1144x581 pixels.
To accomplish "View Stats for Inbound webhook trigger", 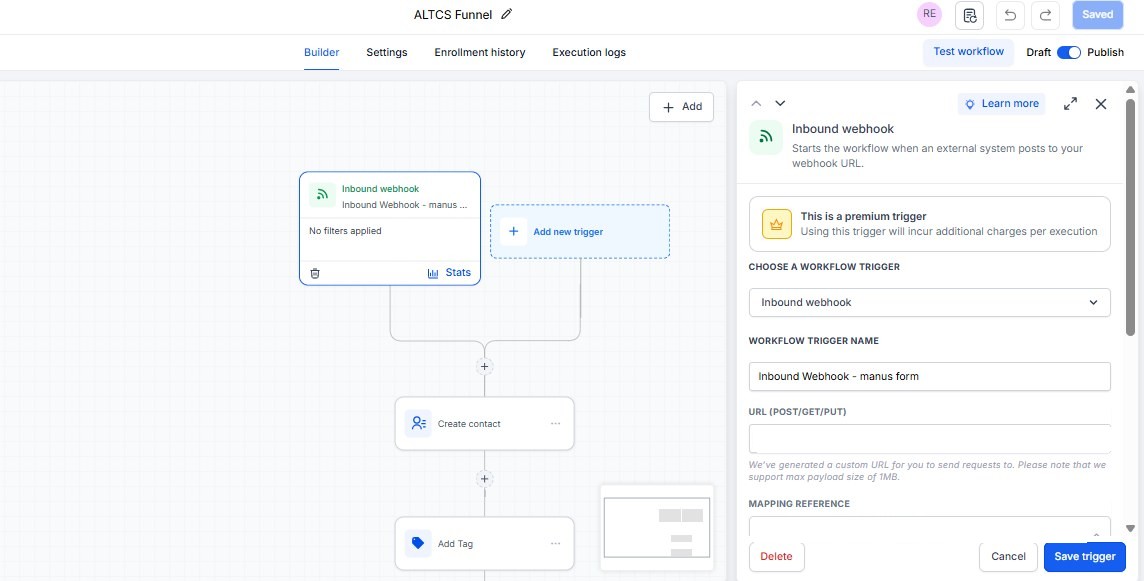I will (449, 273).
